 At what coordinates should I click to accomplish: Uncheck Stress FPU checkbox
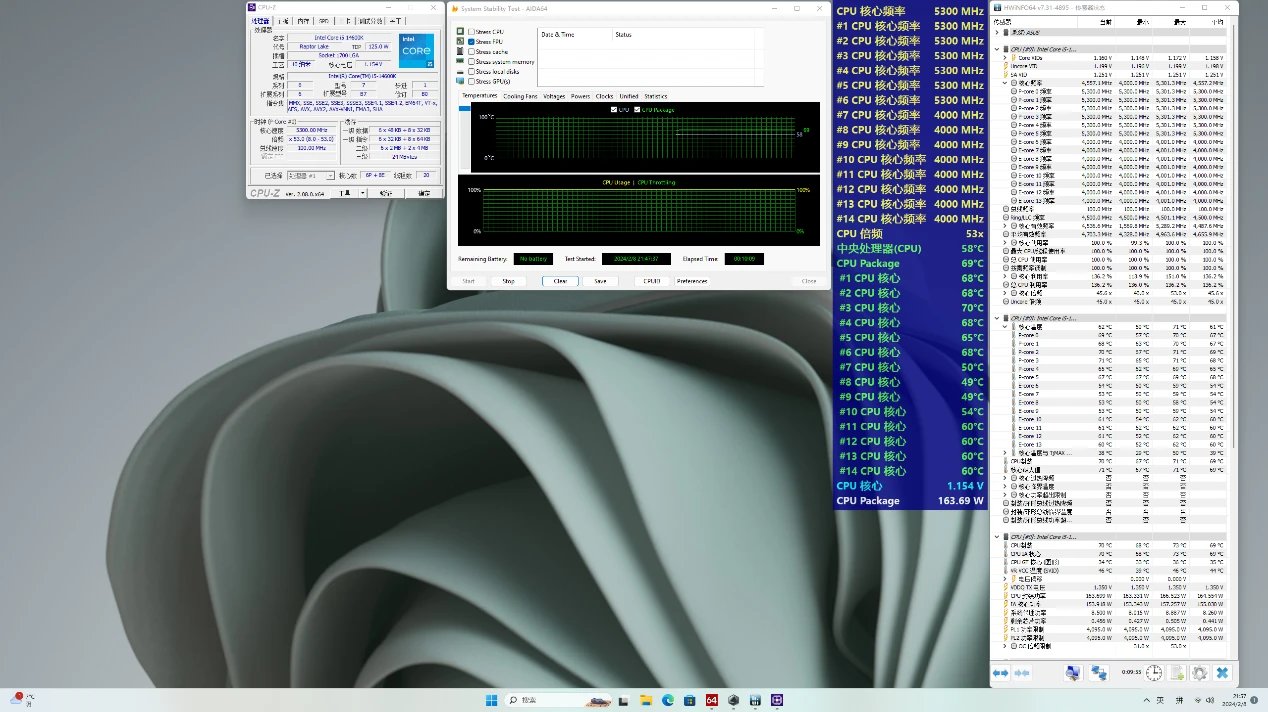(x=472, y=42)
